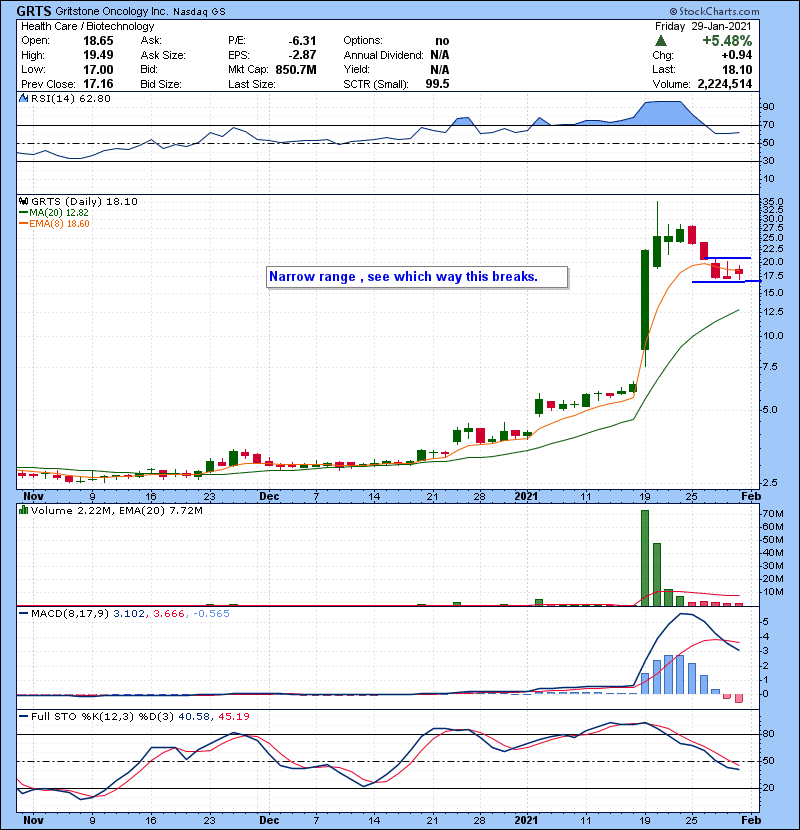The height and width of the screenshot is (830, 800).
Task: Click the Health Care / Biotechnology sector label
Action: coord(87,26)
